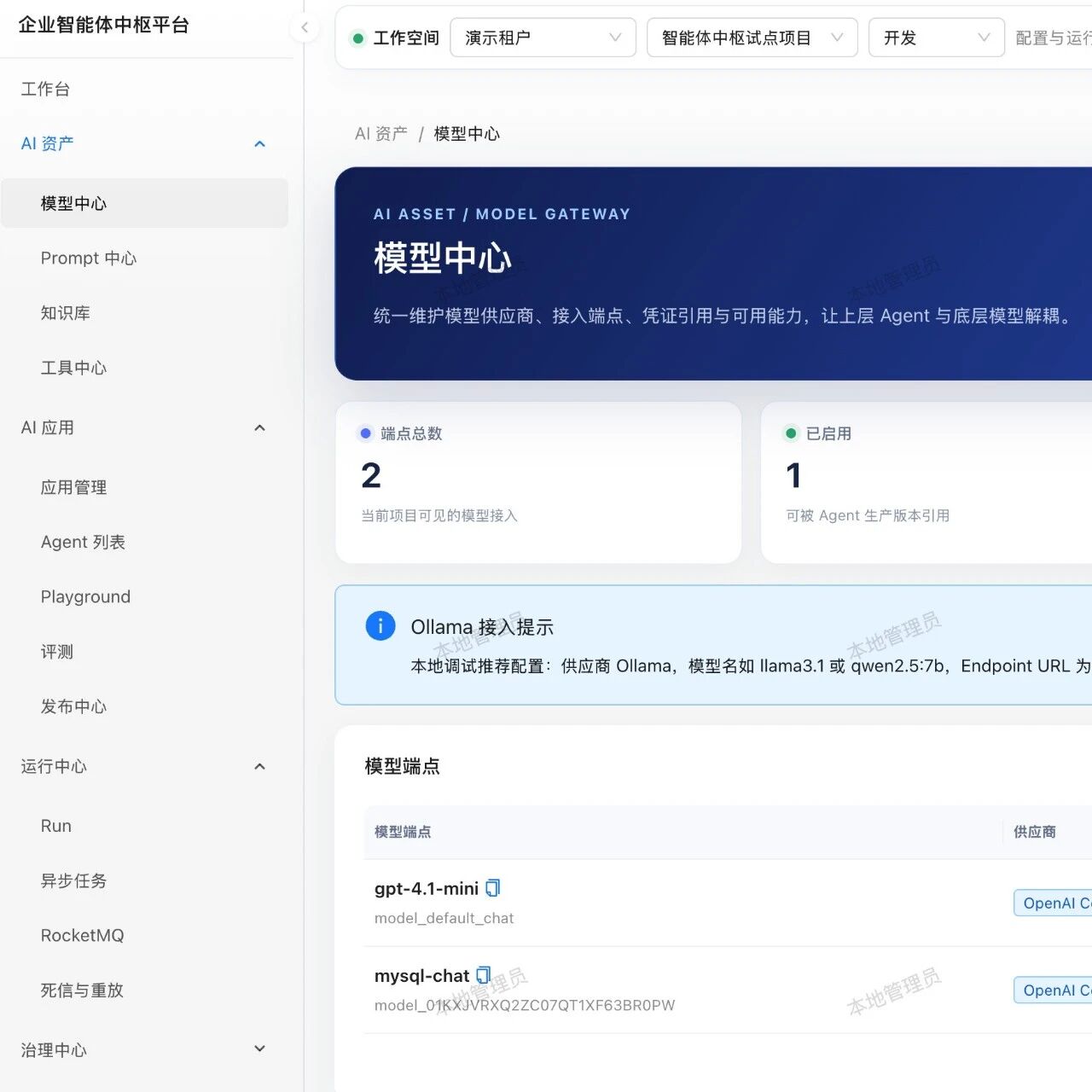The image size is (1092, 1092).
Task: Click the Ollama info icon
Action: (x=380, y=626)
